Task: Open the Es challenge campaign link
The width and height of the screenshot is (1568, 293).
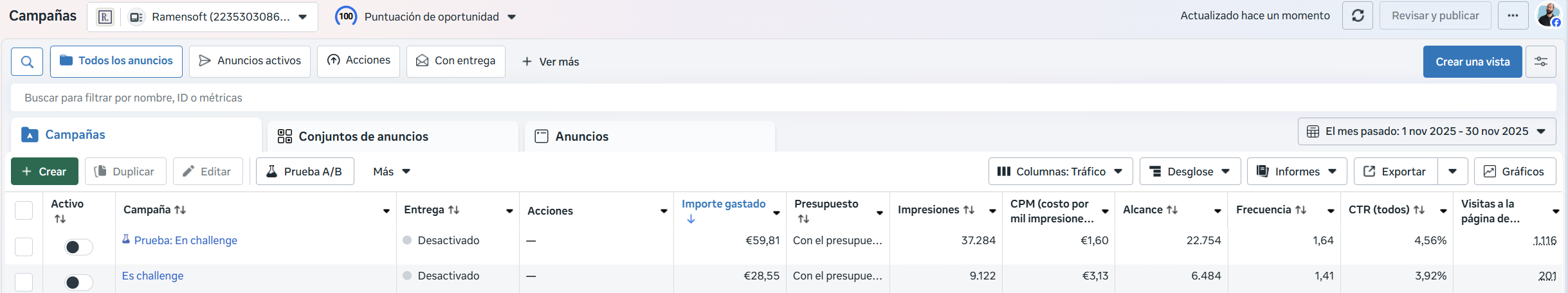Action: point(153,276)
